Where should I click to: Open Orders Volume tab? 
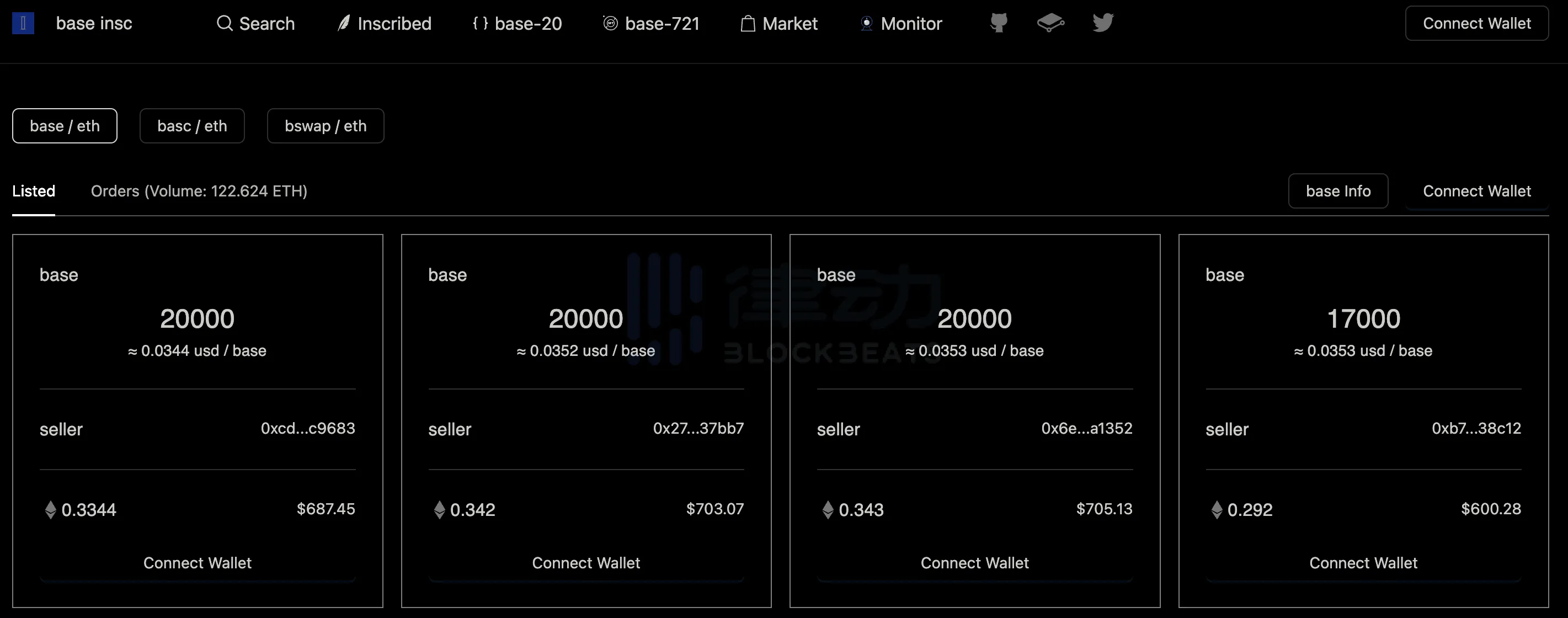point(199,190)
